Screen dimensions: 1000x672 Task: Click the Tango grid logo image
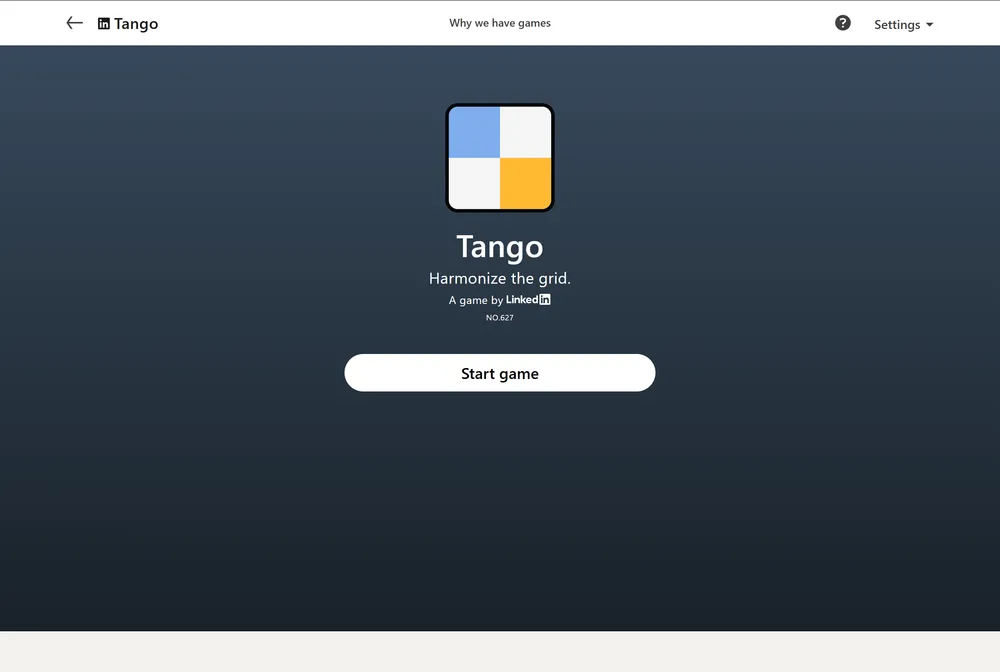(x=499, y=157)
